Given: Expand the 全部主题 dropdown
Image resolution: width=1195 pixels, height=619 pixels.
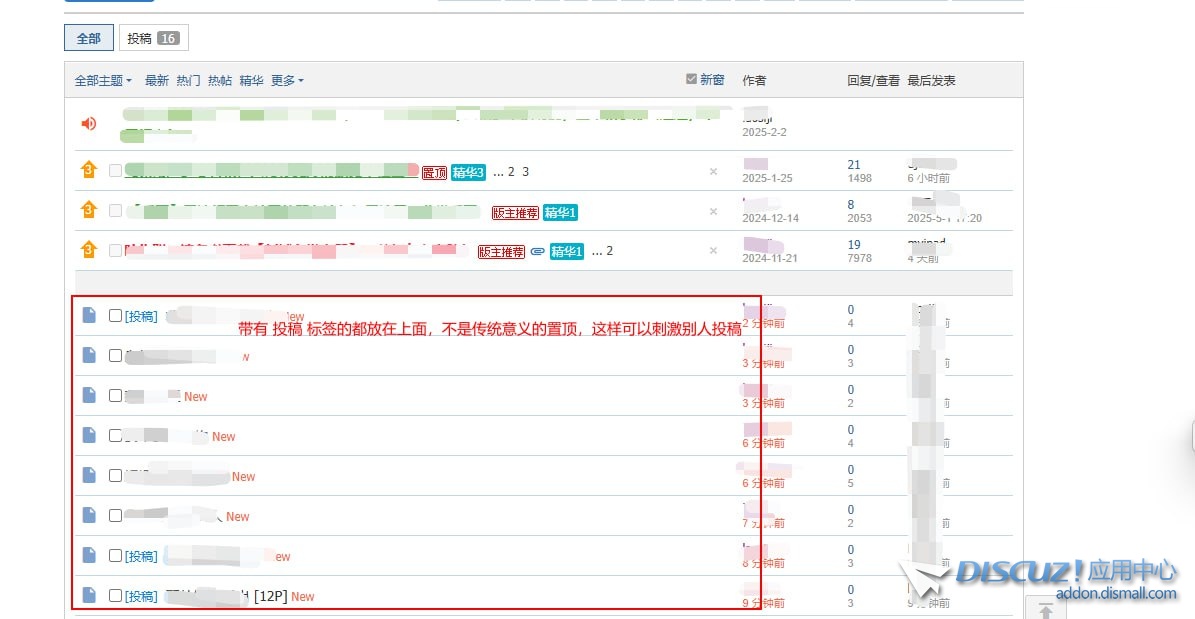Looking at the screenshot, I should click(x=103, y=80).
